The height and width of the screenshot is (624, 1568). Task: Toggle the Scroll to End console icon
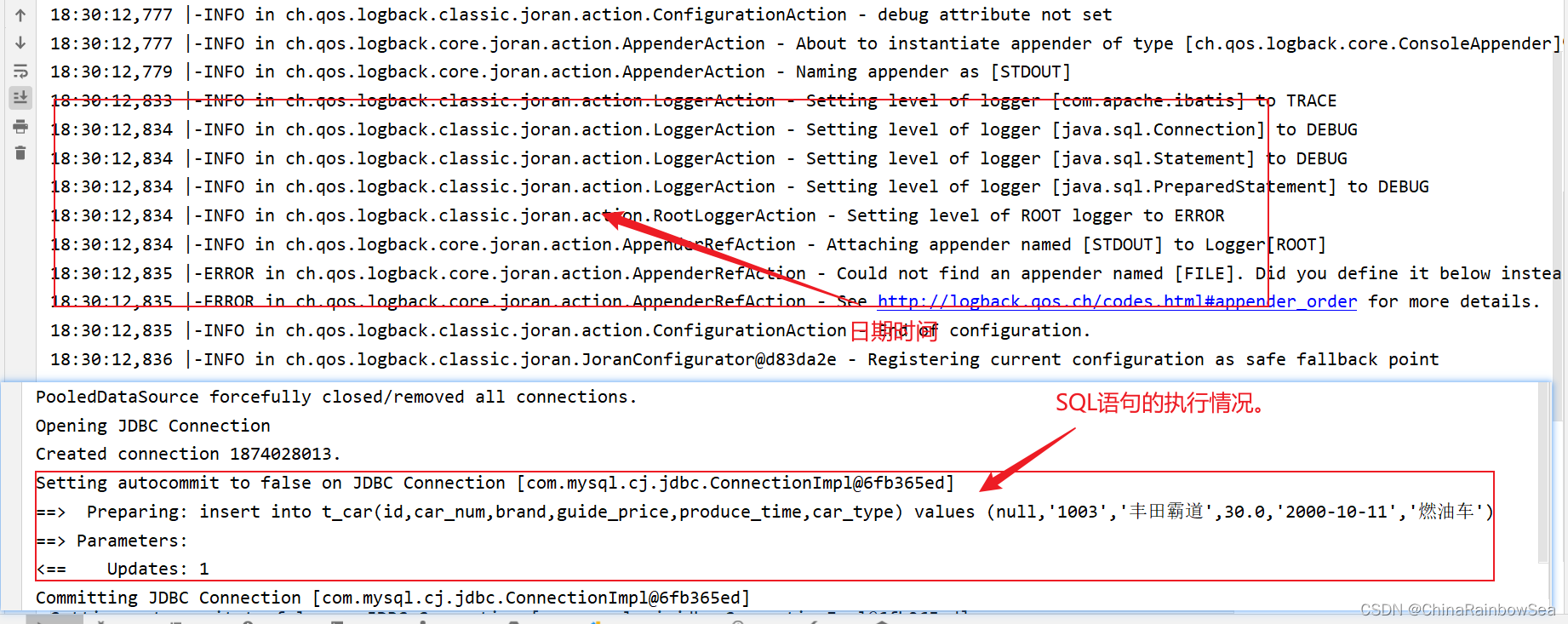coord(20,98)
